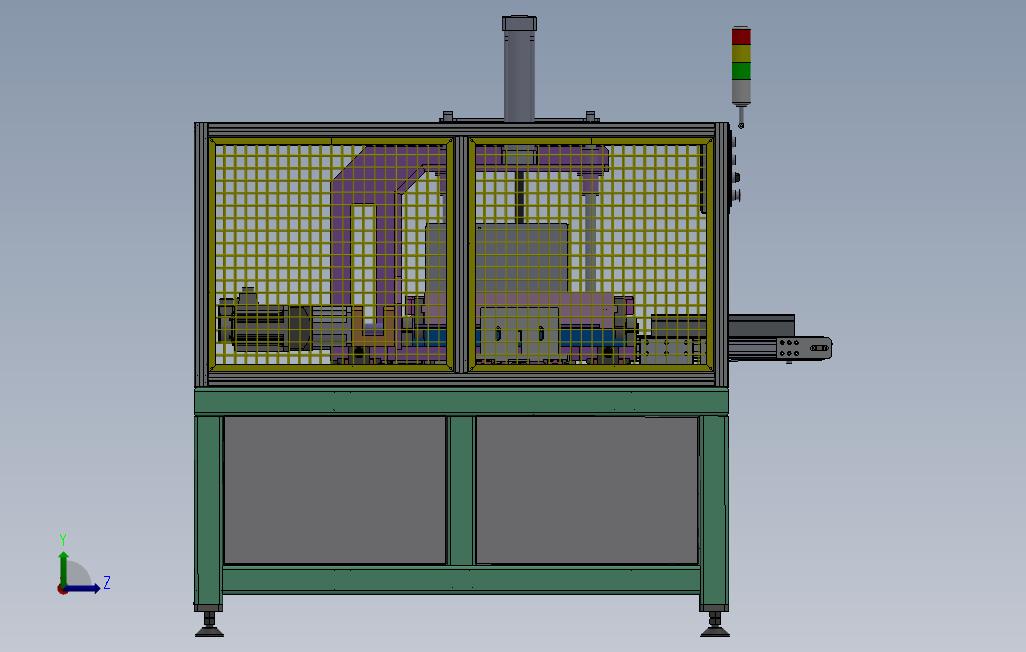The image size is (1026, 652).
Task: Select the green top beam of the base frame
Action: coord(461,401)
